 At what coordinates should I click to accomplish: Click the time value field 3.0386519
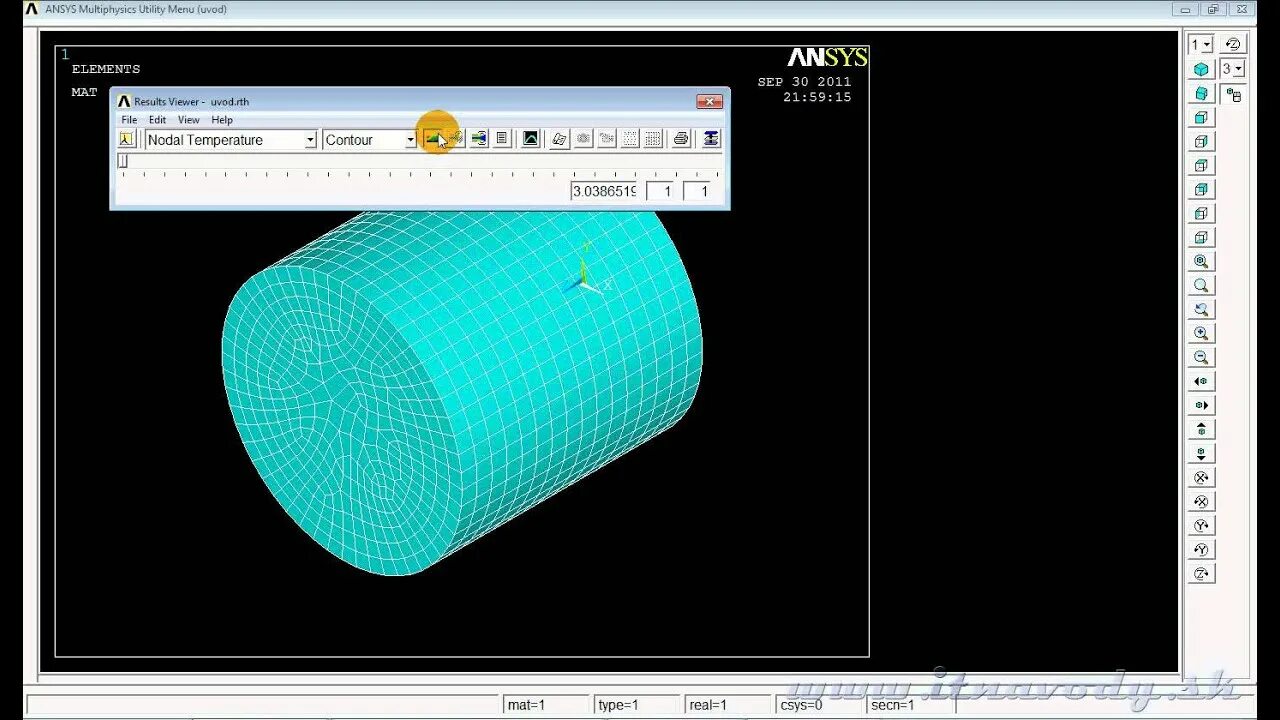click(604, 191)
